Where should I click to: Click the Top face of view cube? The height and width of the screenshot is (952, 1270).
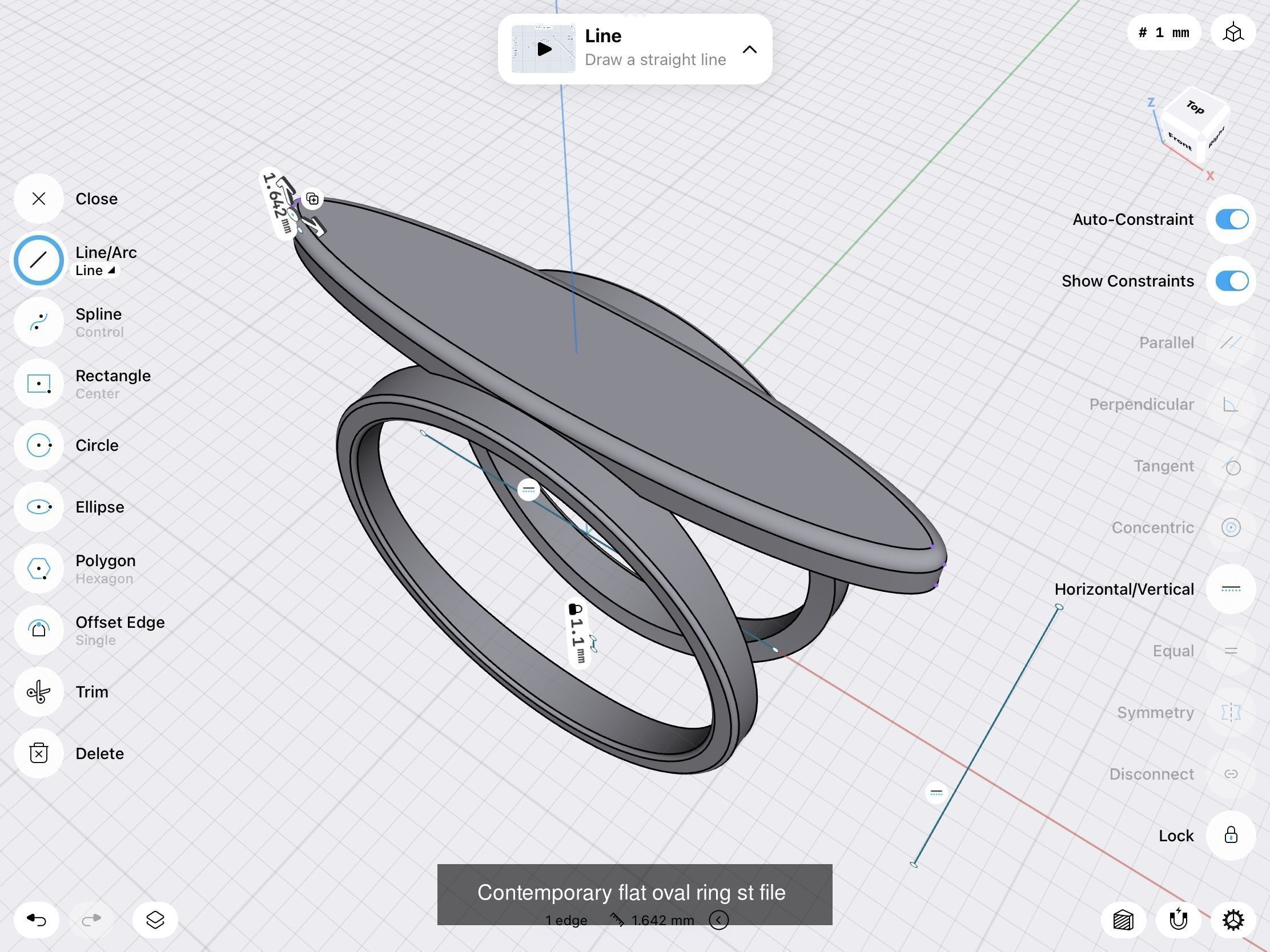(1195, 107)
